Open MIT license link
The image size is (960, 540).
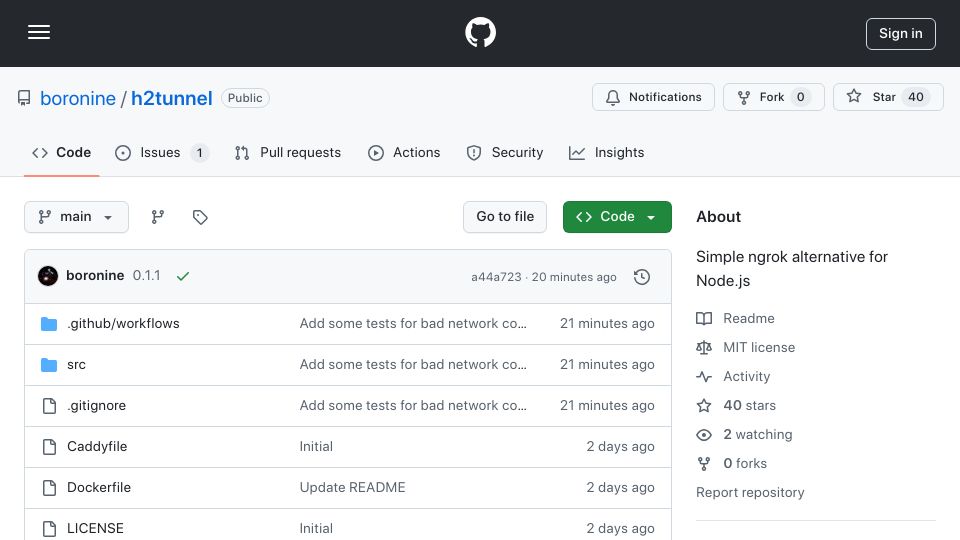(746, 347)
